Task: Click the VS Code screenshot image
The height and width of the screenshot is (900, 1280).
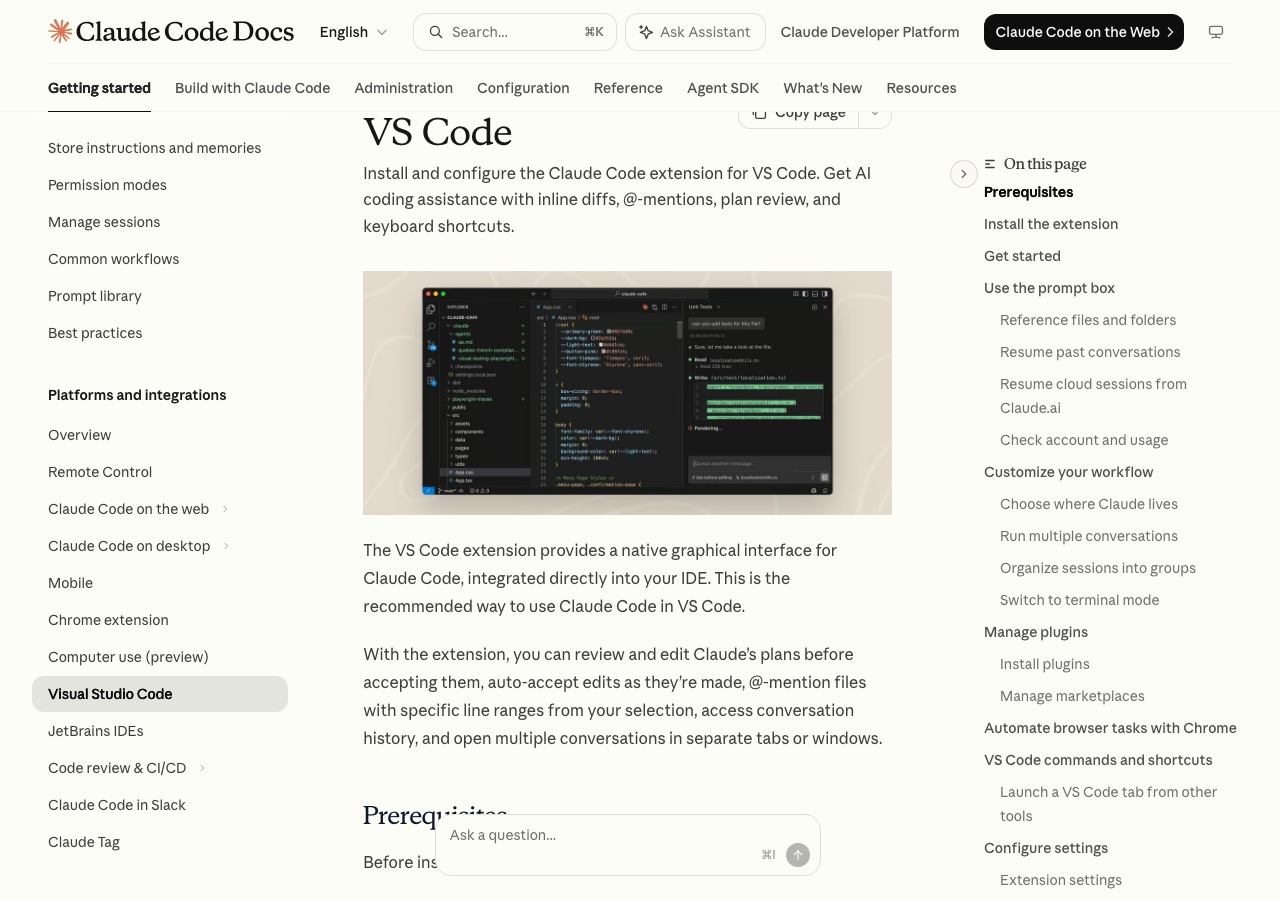Action: tap(627, 393)
